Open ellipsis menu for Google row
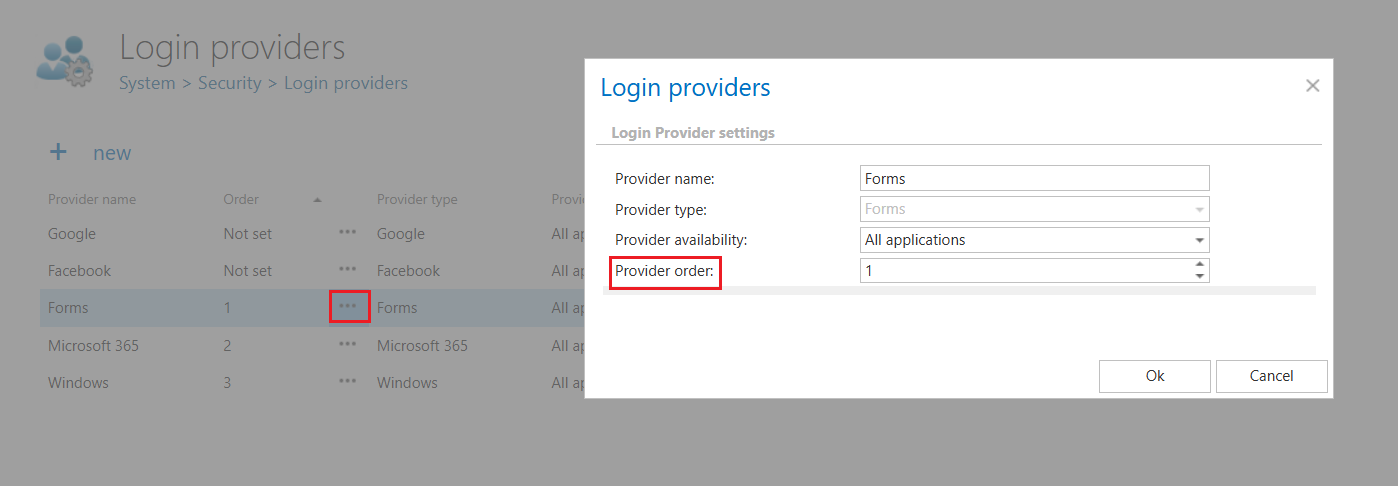 347,233
